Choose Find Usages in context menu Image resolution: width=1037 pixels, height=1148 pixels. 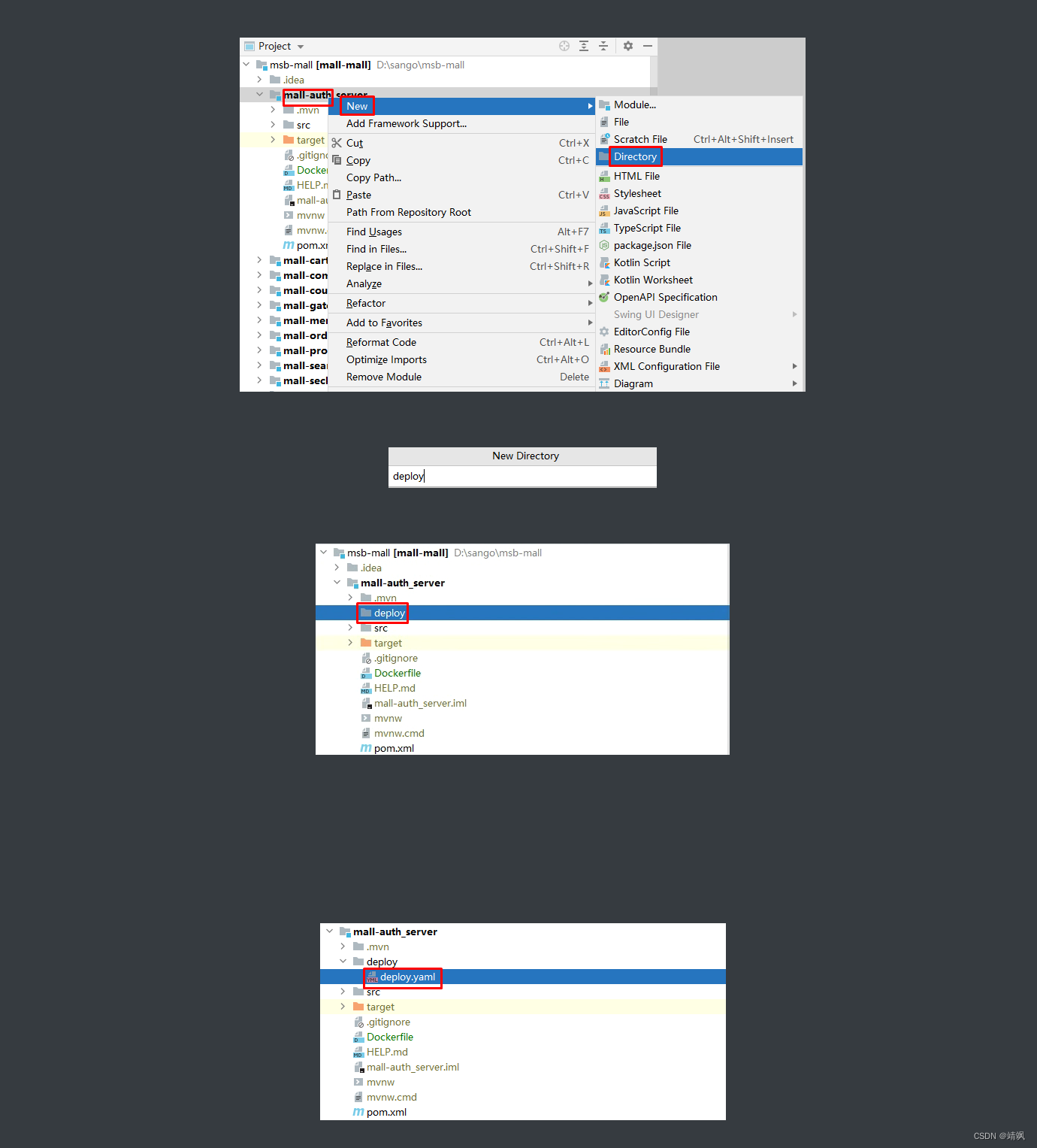tap(462, 232)
